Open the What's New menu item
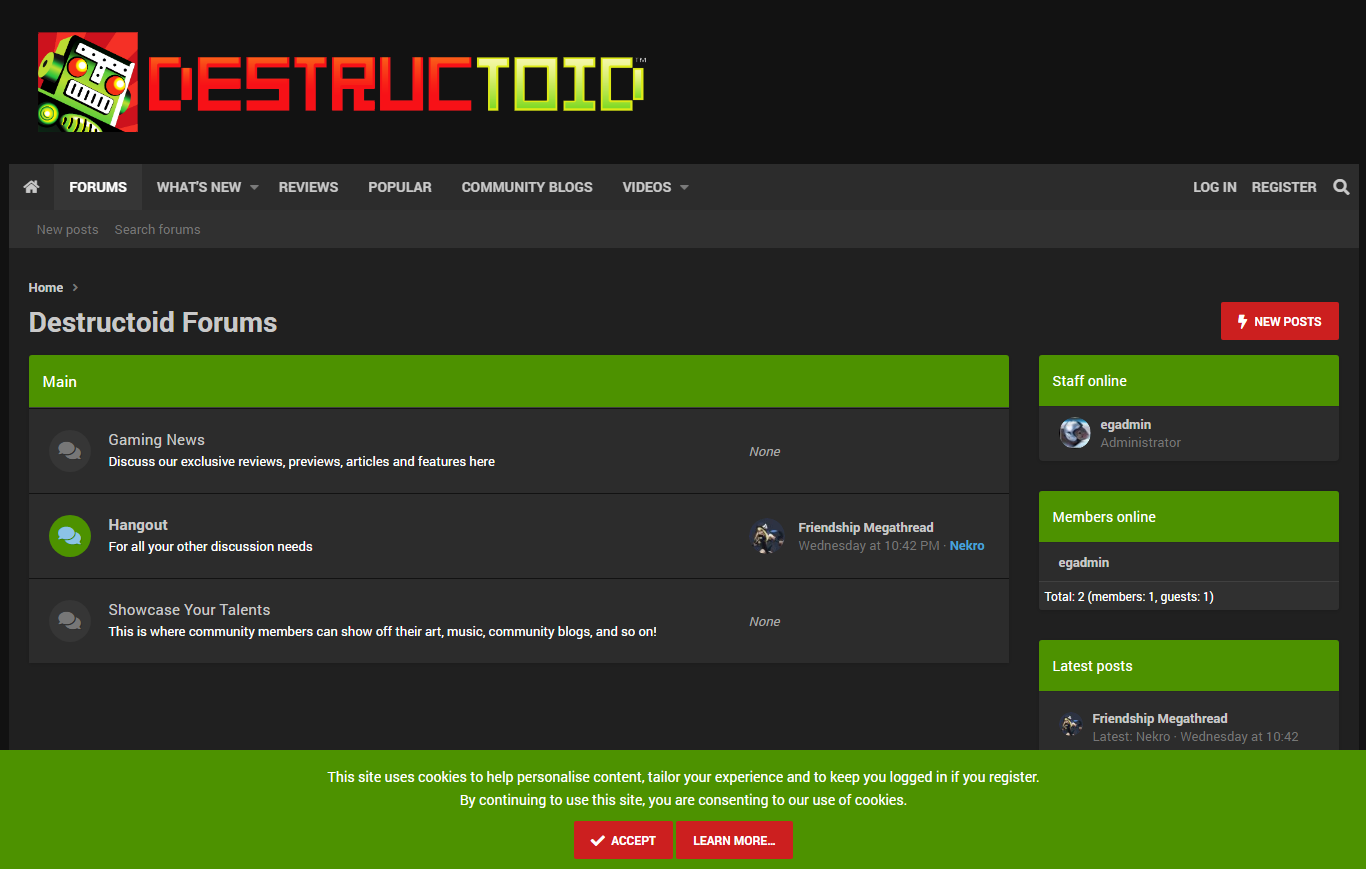 [199, 187]
